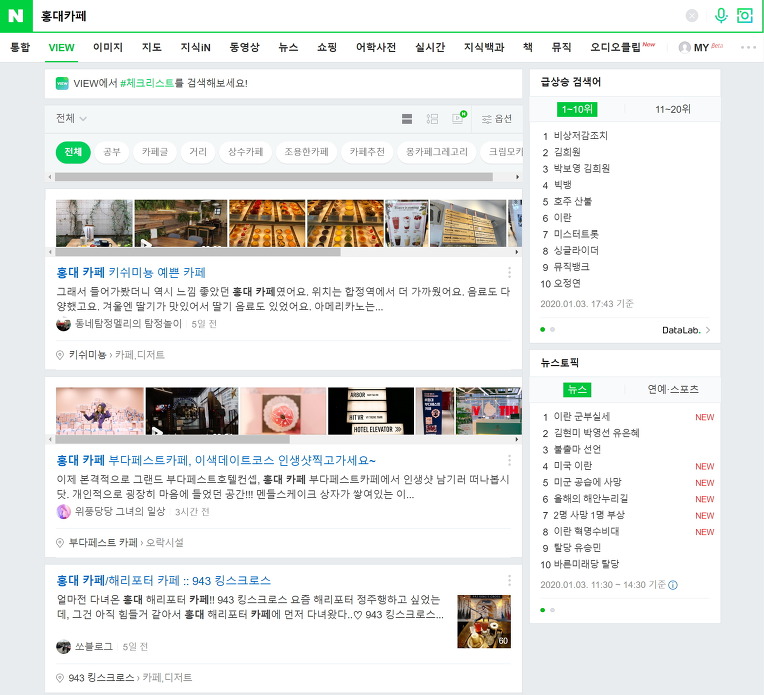Open the options menu for the 부다페스트카페 post
The height and width of the screenshot is (695, 764).
(x=509, y=460)
